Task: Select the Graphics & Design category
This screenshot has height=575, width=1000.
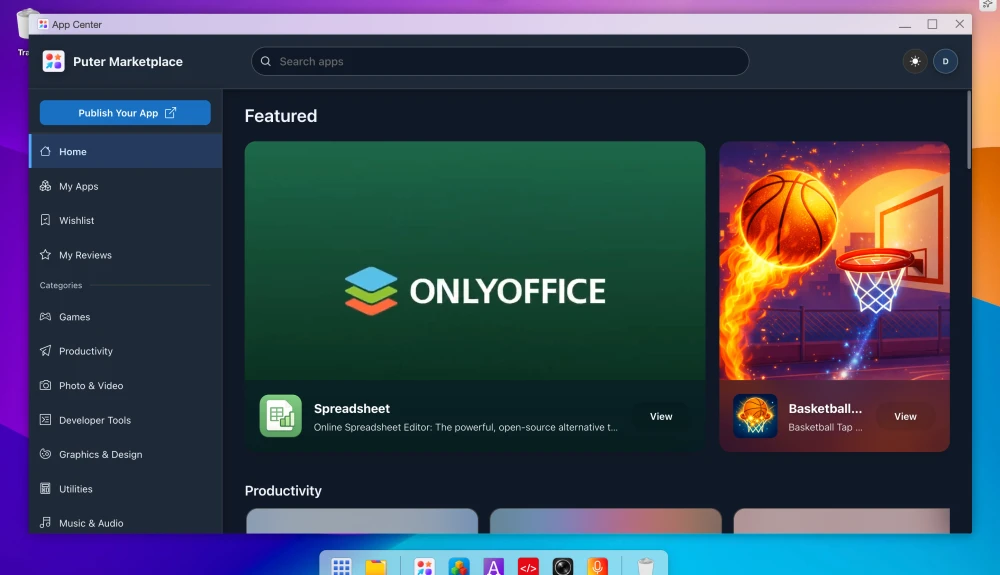Action: point(126,455)
